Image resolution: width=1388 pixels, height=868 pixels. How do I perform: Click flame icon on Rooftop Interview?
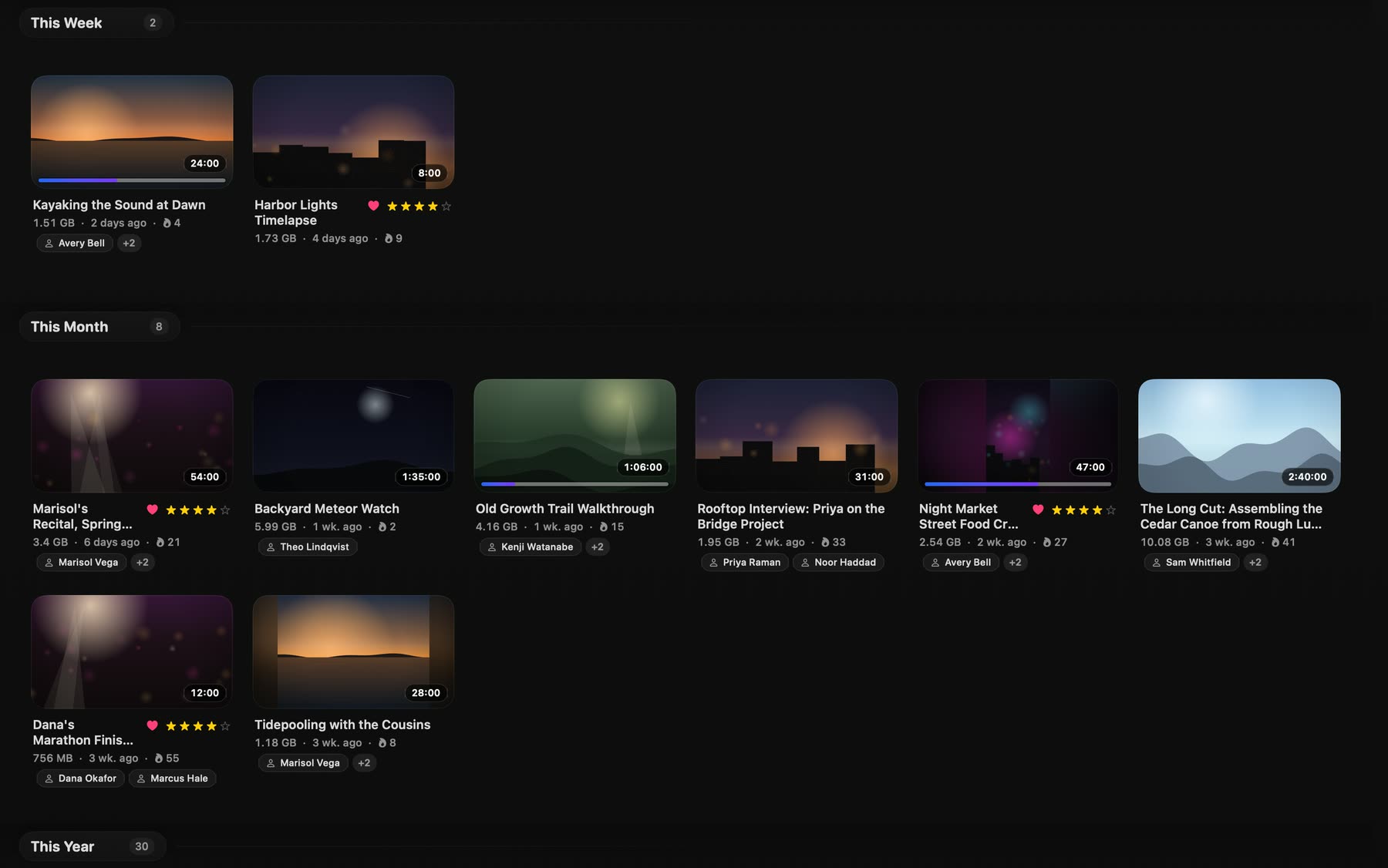[x=825, y=542]
